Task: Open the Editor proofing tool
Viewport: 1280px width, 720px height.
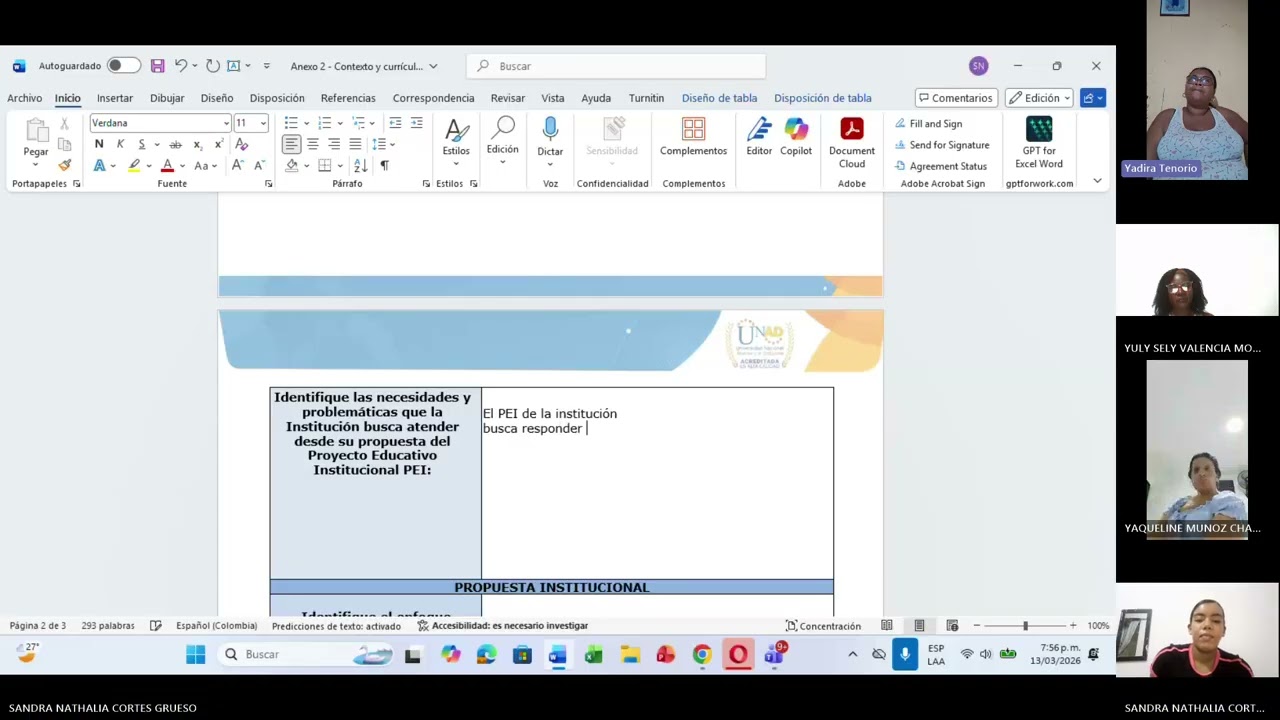Action: 759,137
